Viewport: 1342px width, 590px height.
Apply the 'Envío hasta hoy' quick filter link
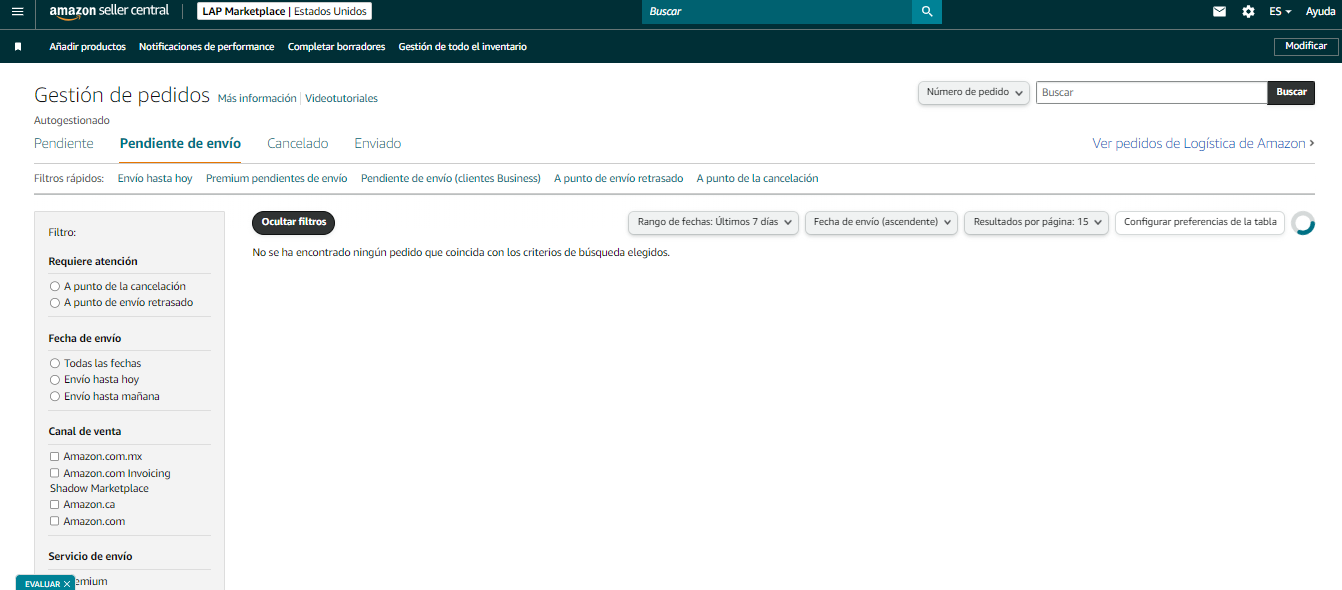pyautogui.click(x=155, y=178)
